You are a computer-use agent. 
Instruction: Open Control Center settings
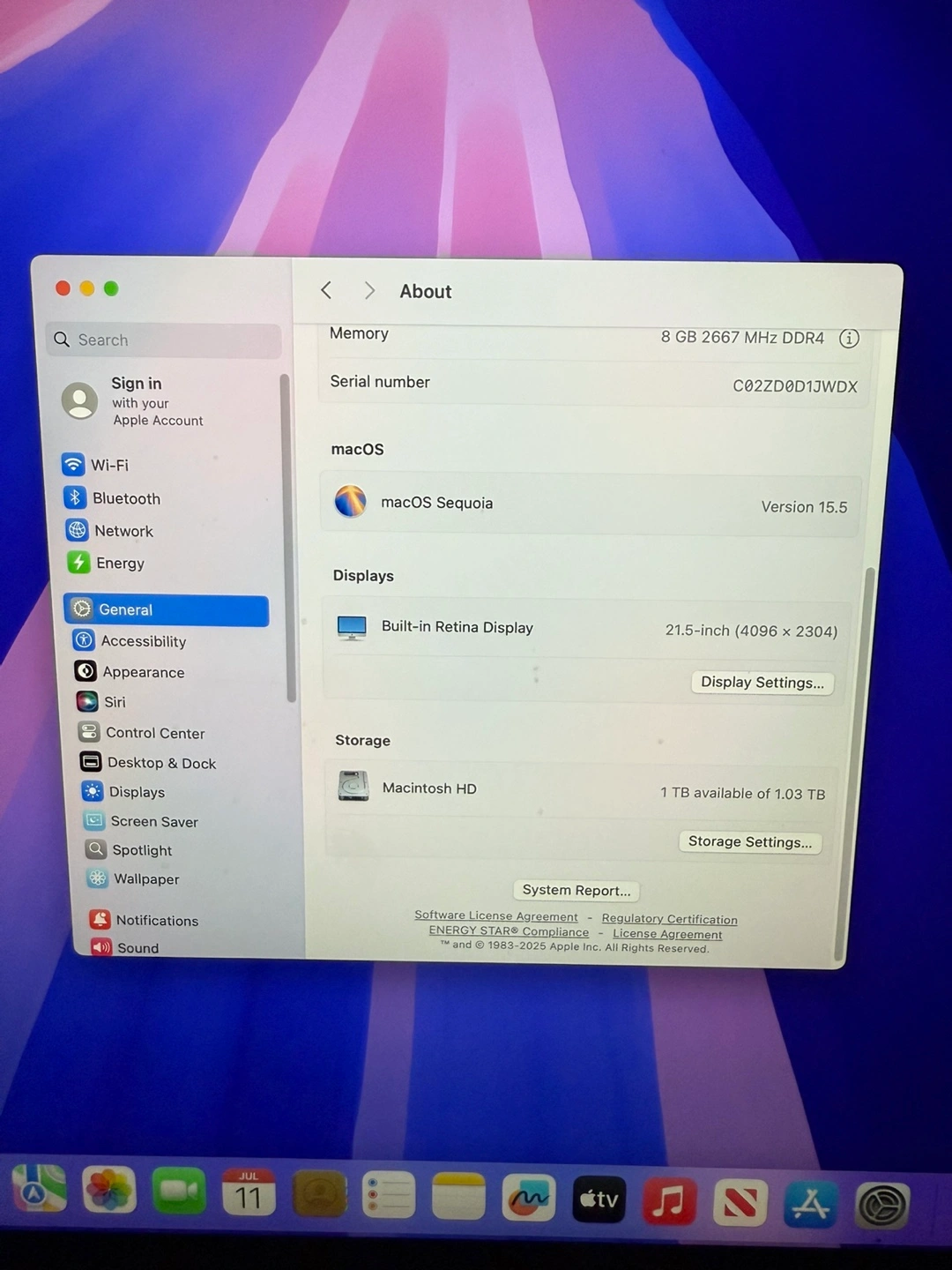(x=141, y=733)
